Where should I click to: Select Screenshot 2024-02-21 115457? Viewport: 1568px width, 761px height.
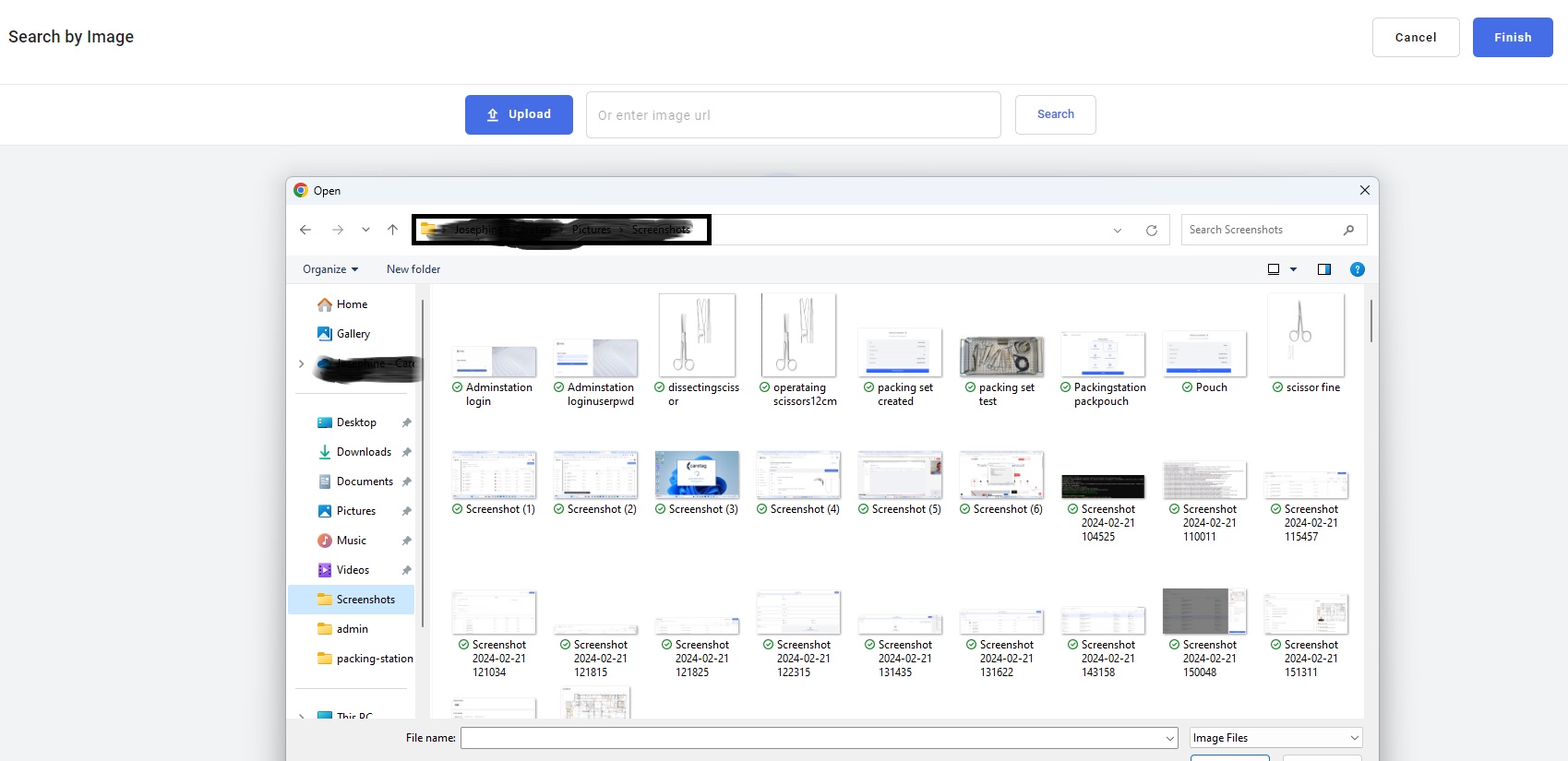1306,507
